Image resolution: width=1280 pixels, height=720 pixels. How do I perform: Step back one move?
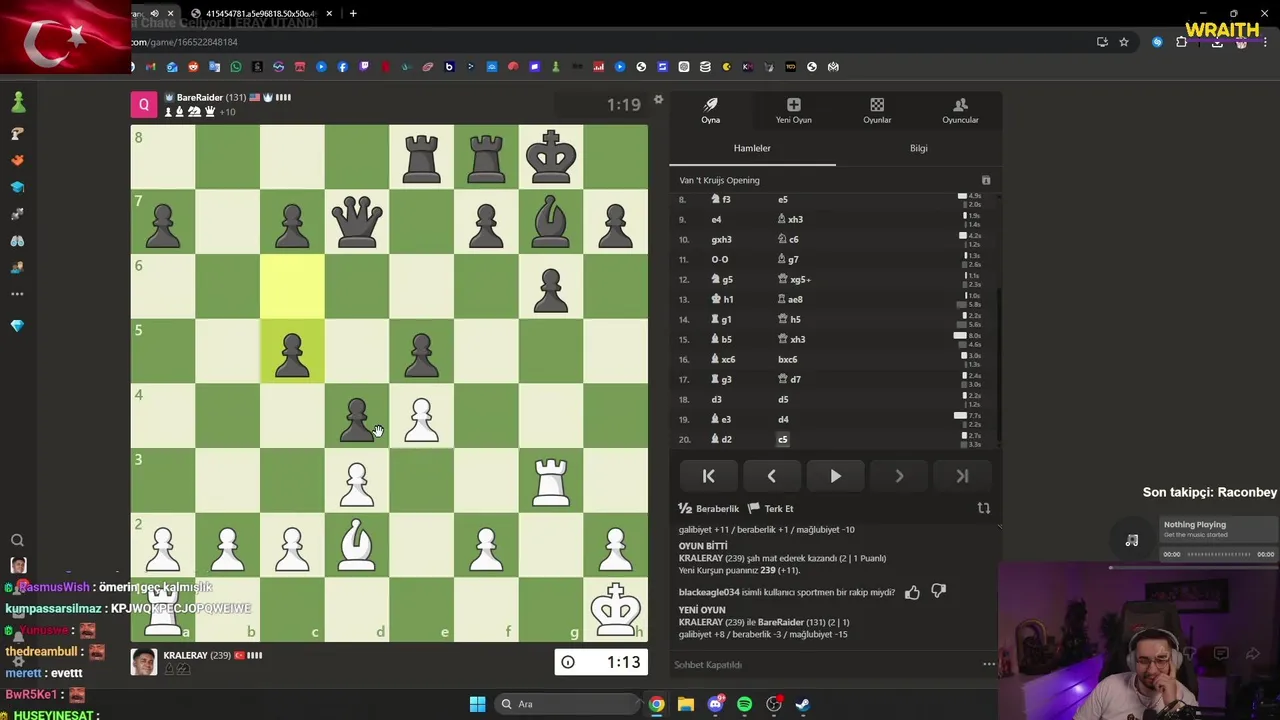(771, 477)
